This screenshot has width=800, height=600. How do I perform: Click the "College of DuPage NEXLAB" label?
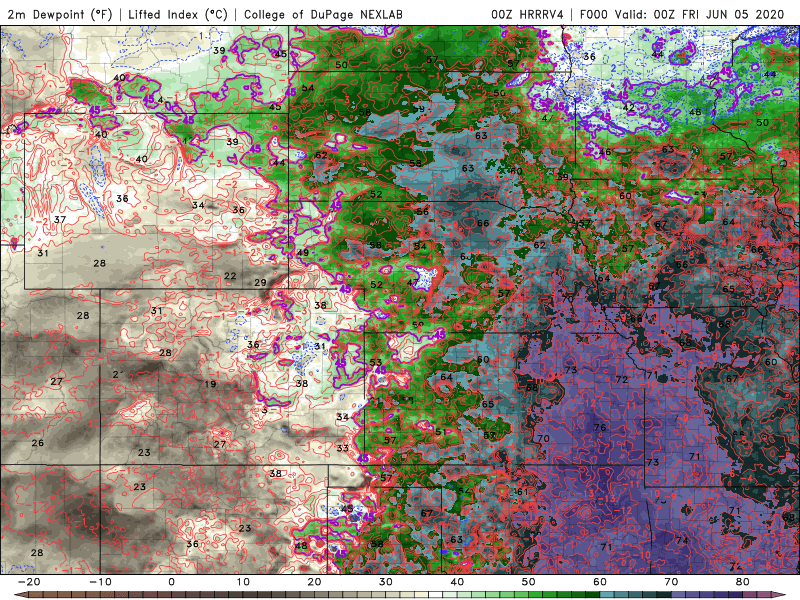323,15
